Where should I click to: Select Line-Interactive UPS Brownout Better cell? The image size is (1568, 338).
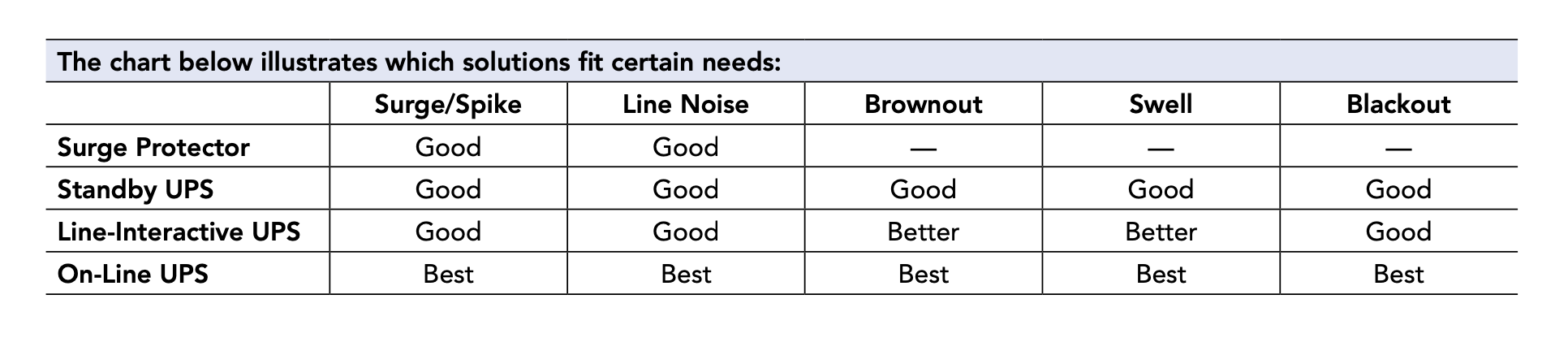click(924, 232)
